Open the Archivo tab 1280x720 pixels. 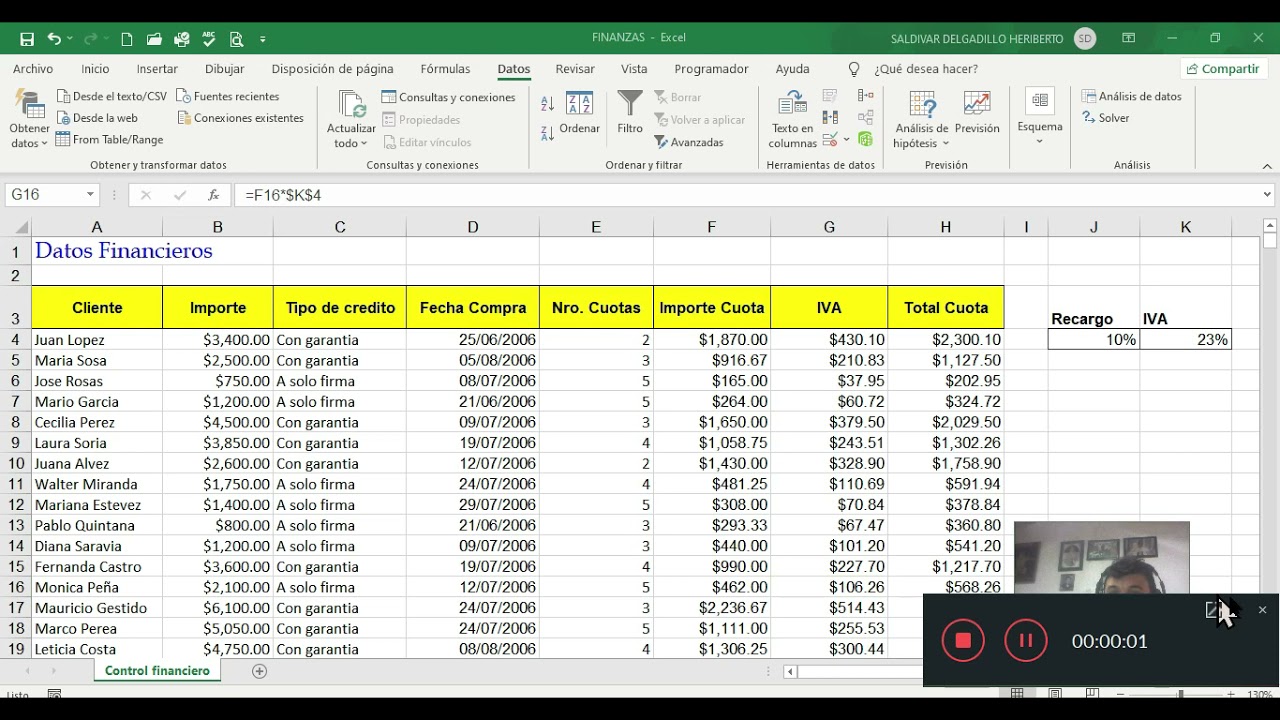pos(33,69)
